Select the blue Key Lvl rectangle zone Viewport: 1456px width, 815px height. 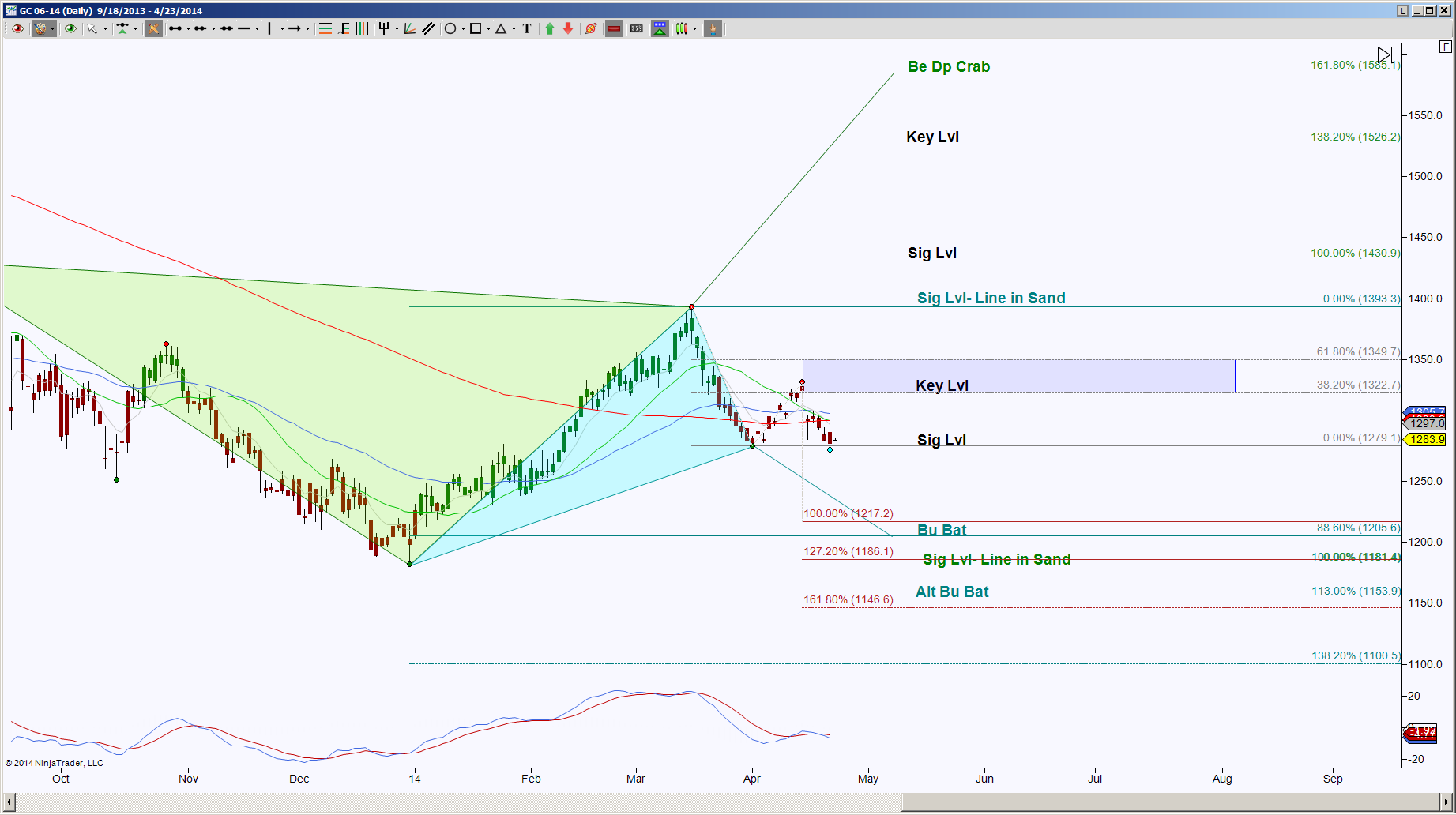coord(1018,376)
